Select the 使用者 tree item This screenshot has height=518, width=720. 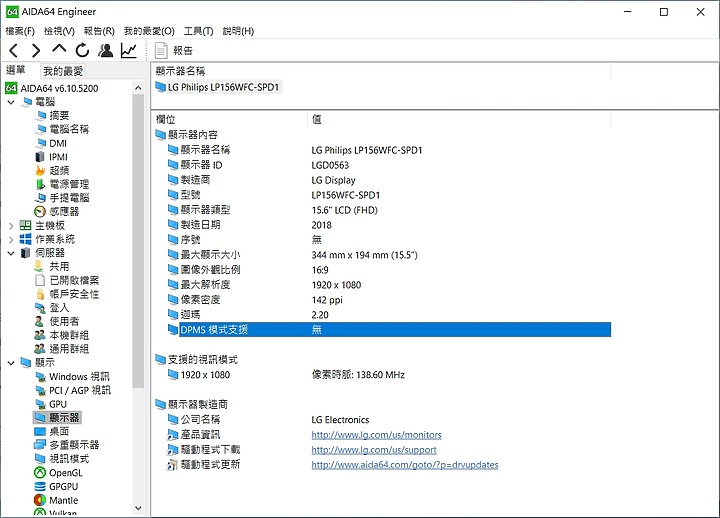57,321
